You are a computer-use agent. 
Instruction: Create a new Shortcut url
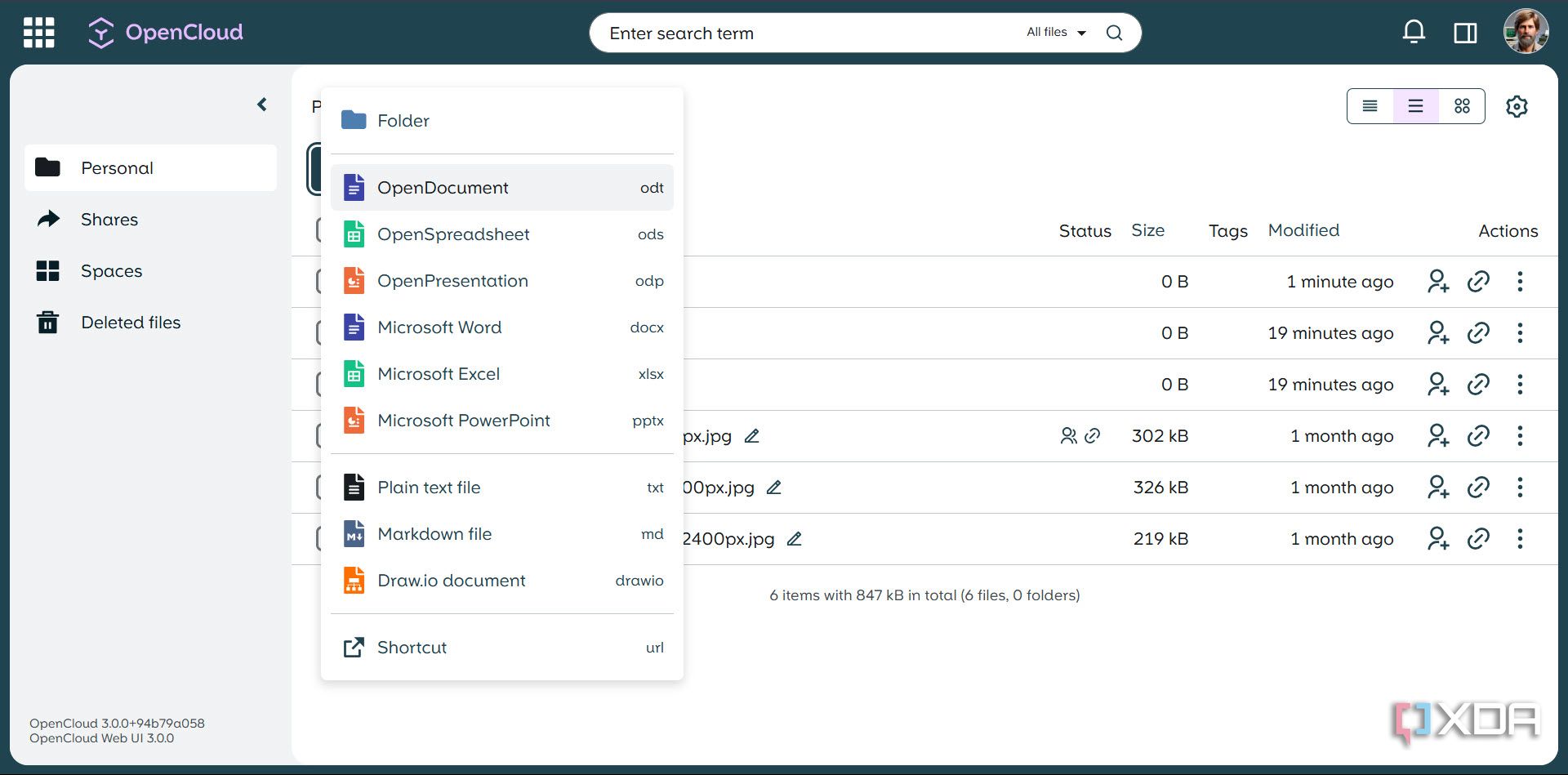tap(502, 648)
